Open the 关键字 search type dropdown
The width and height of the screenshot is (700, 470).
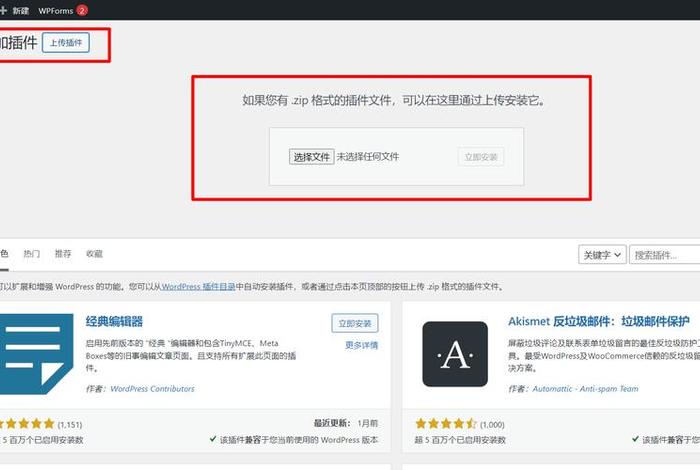tap(602, 254)
